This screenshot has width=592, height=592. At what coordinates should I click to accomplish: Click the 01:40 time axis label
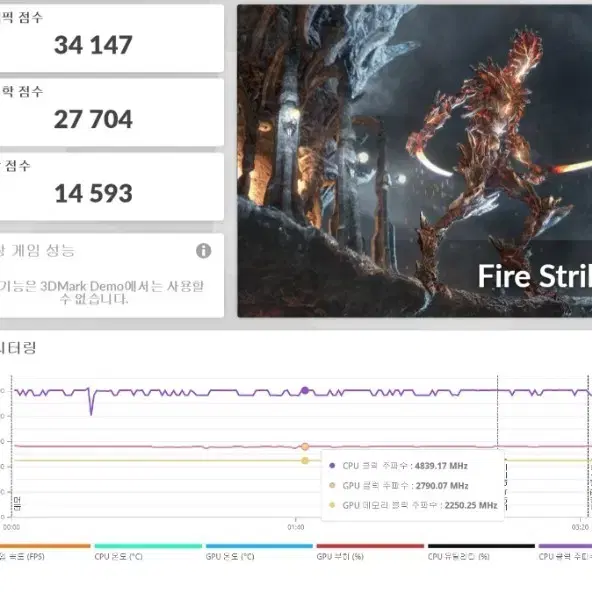pyautogui.click(x=296, y=527)
